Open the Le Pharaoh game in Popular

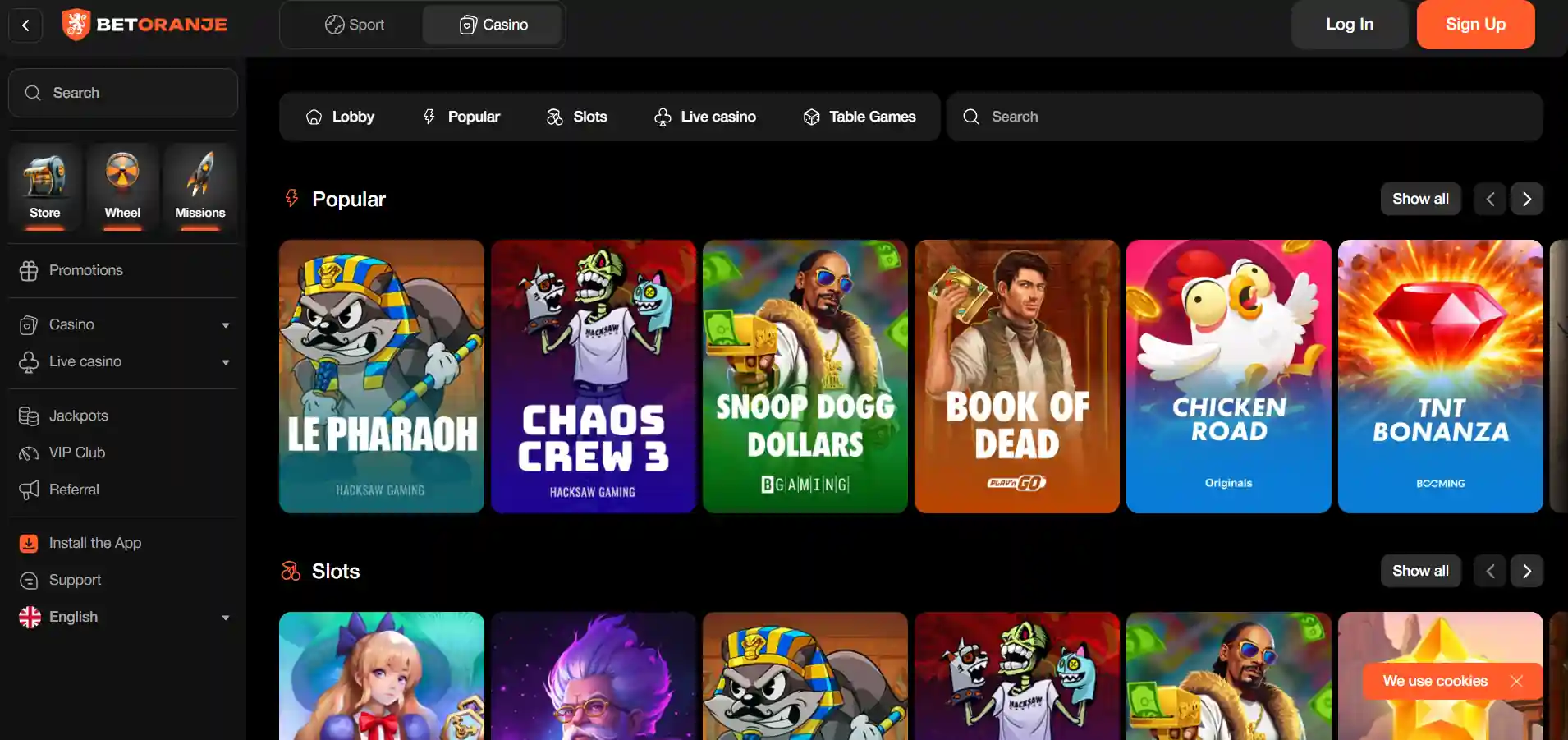click(382, 376)
